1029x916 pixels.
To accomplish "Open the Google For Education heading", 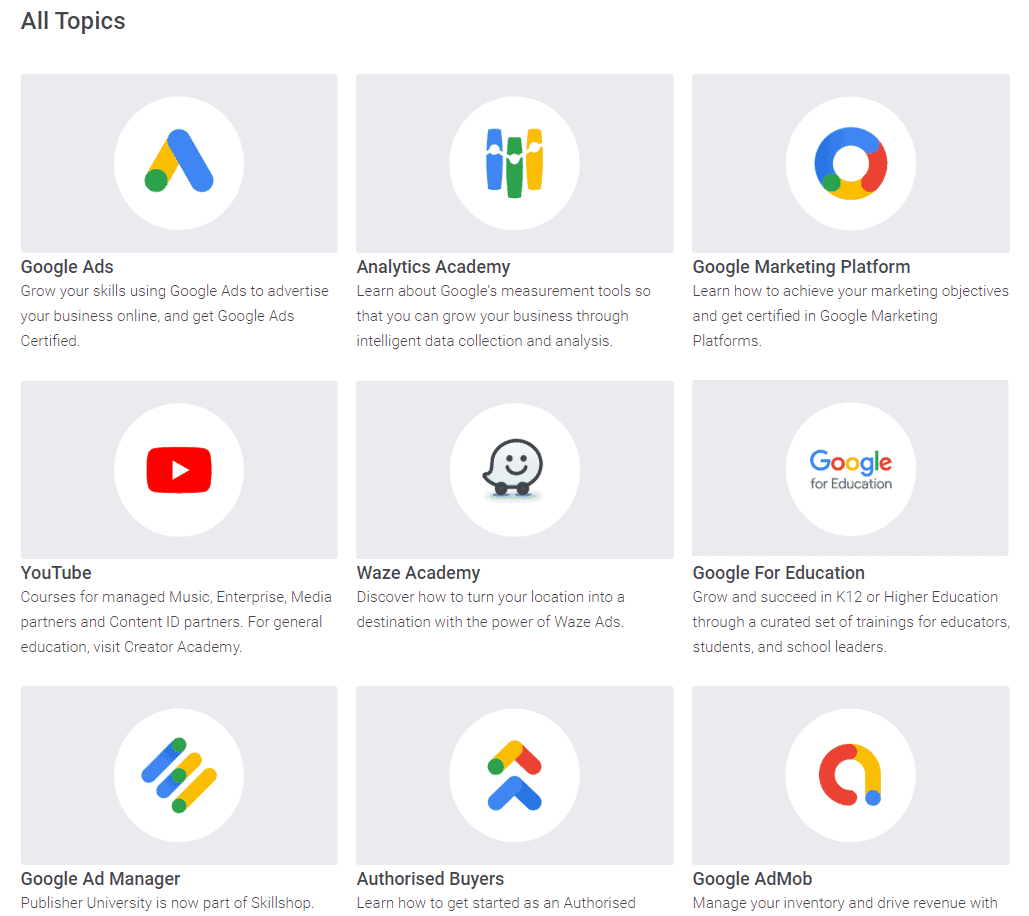I will [x=778, y=573].
